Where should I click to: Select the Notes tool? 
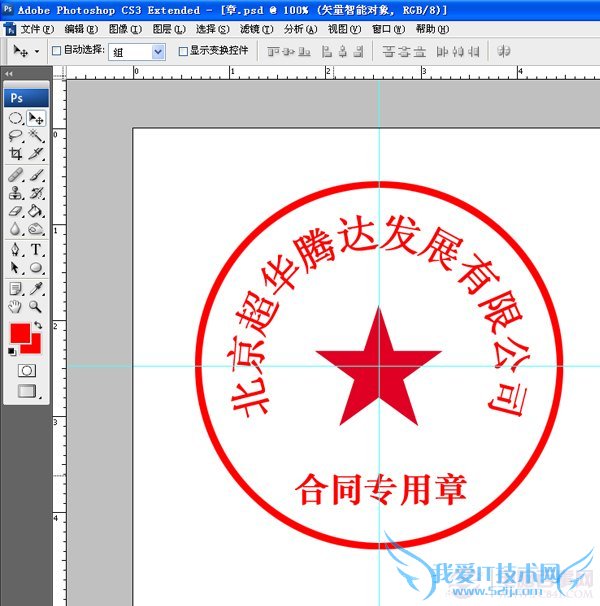15,289
